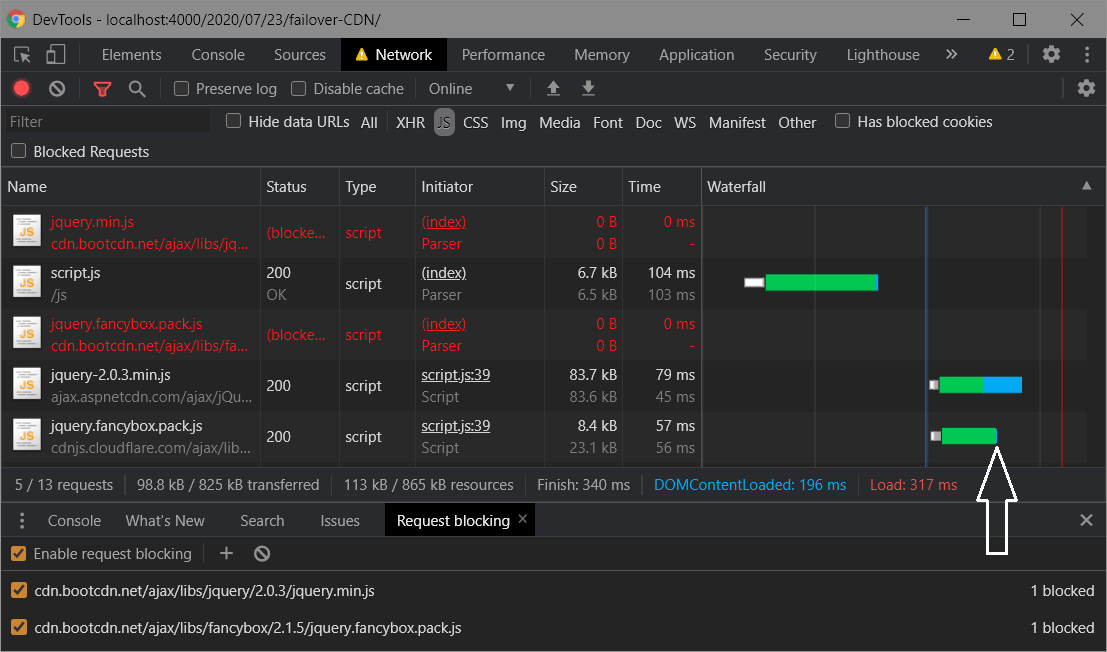Screen dimensions: 1107x652
Task: Open (index) initiator link for script.js
Action: [x=444, y=272]
